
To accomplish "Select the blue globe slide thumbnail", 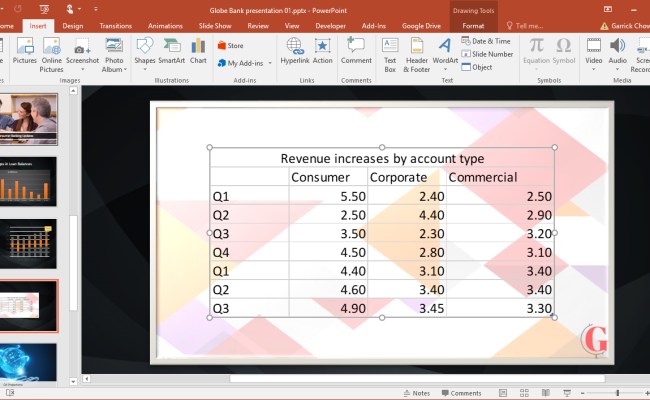I will pos(28,363).
